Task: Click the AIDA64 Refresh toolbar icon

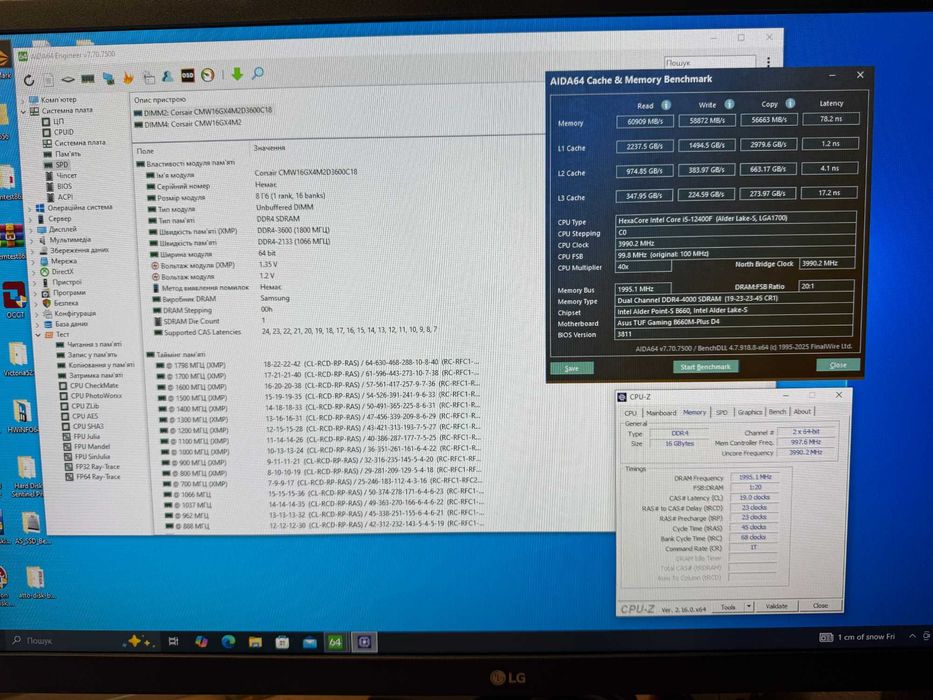Action: 29,79
